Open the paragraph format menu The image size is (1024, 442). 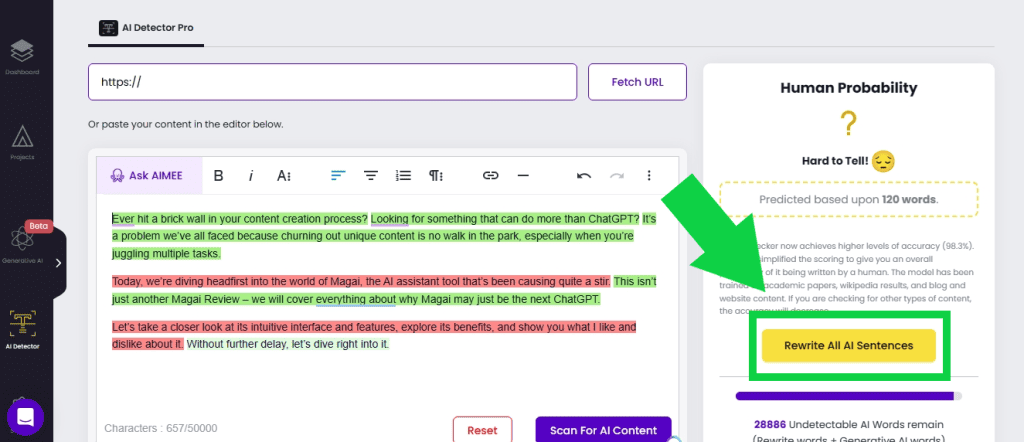pos(436,176)
